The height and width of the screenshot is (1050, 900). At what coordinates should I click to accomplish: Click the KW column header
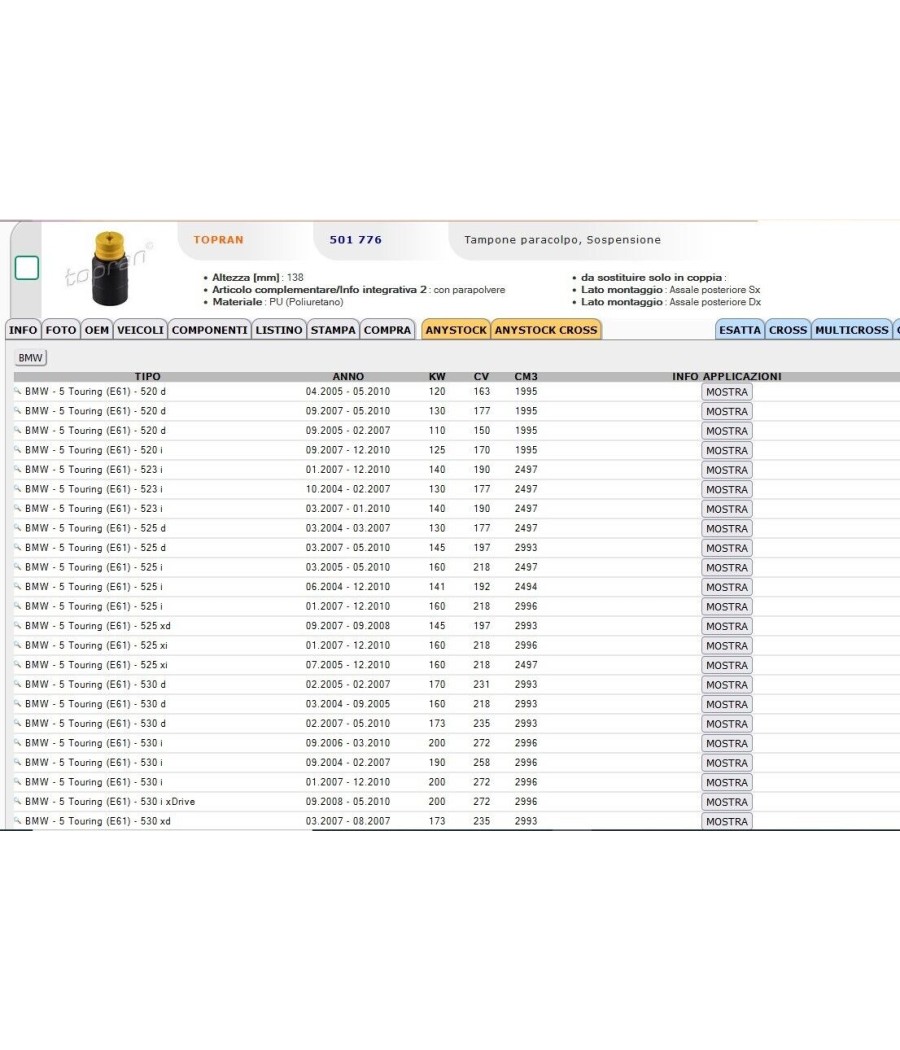point(437,376)
